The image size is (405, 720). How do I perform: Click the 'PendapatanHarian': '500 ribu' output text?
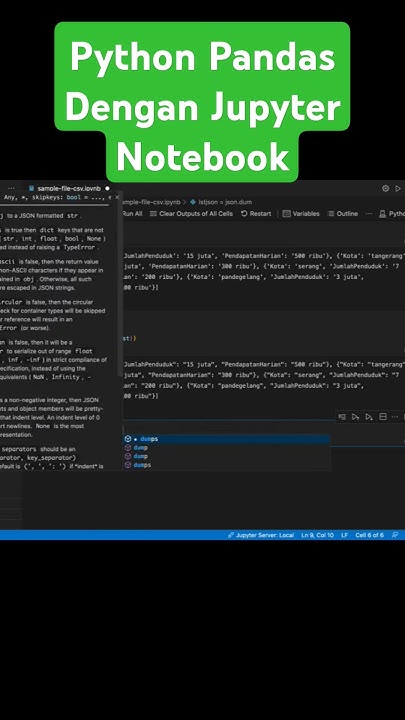(x=275, y=255)
